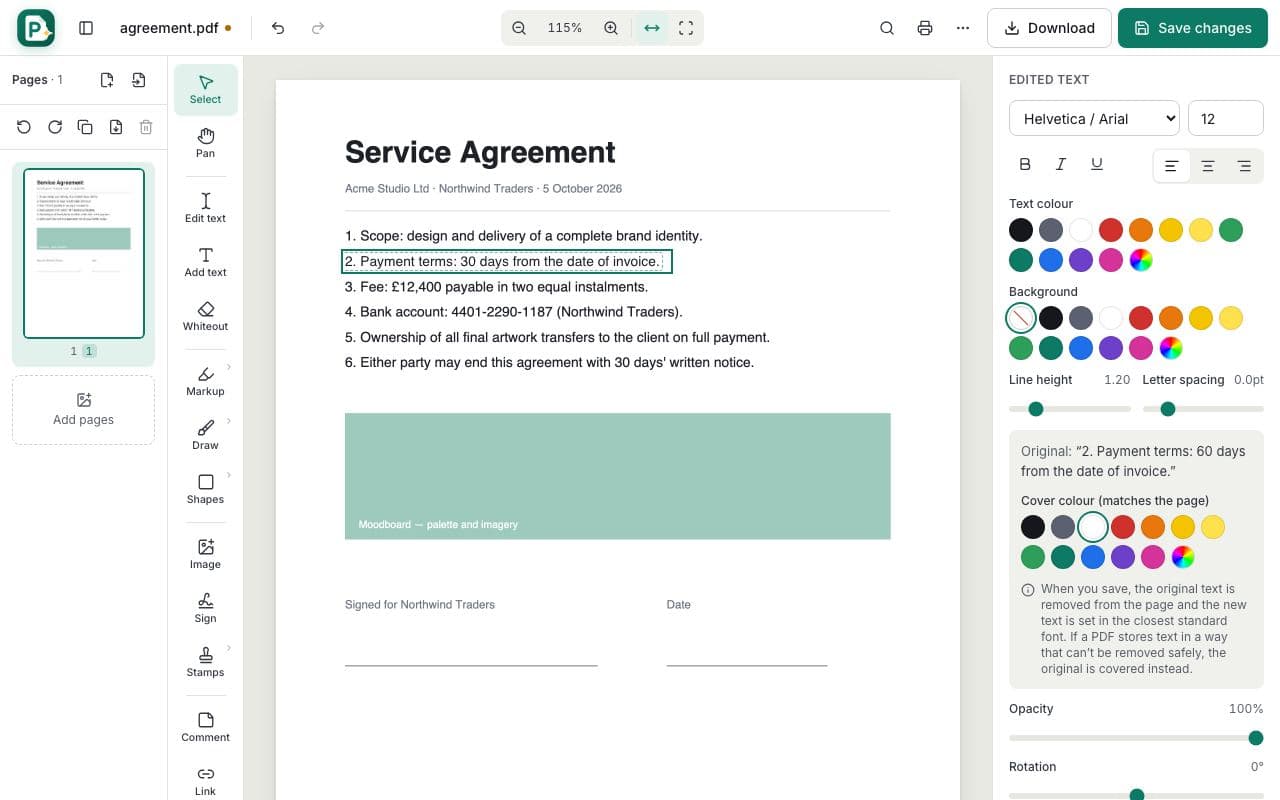The width and height of the screenshot is (1280, 800).
Task: Click the line '3. Fee: £12,400 payable'
Action: (x=496, y=287)
